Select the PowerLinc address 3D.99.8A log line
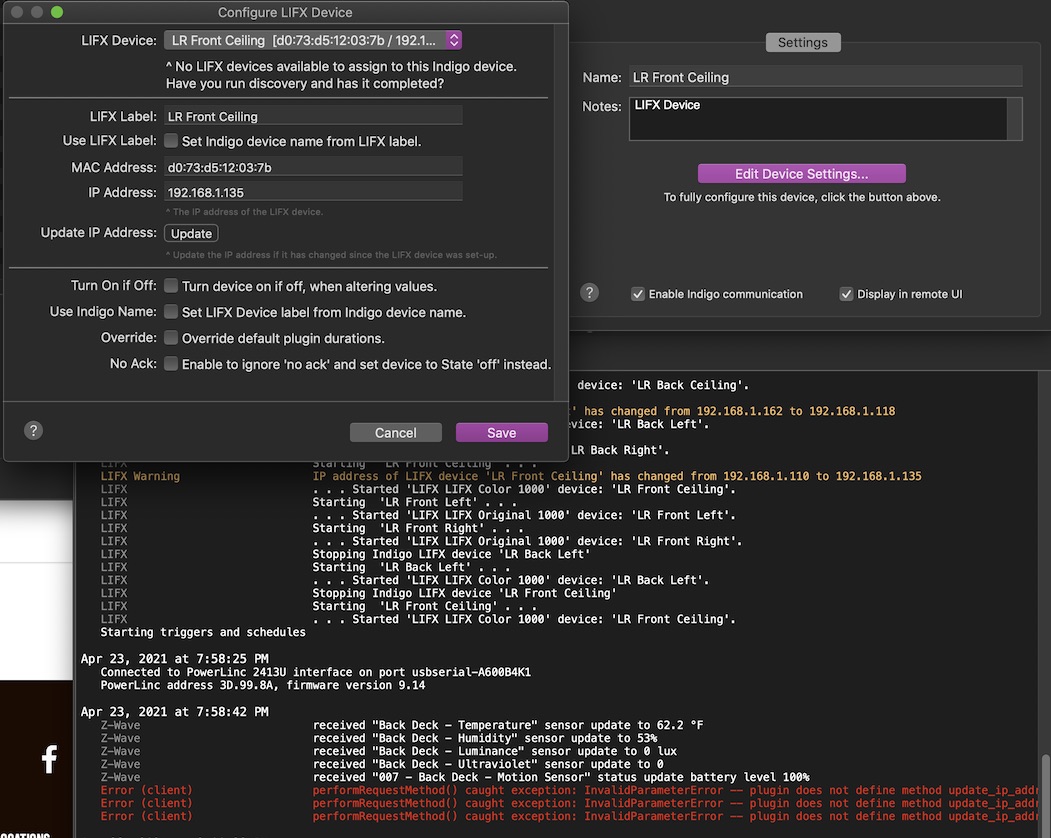This screenshot has width=1051, height=838. [263, 685]
